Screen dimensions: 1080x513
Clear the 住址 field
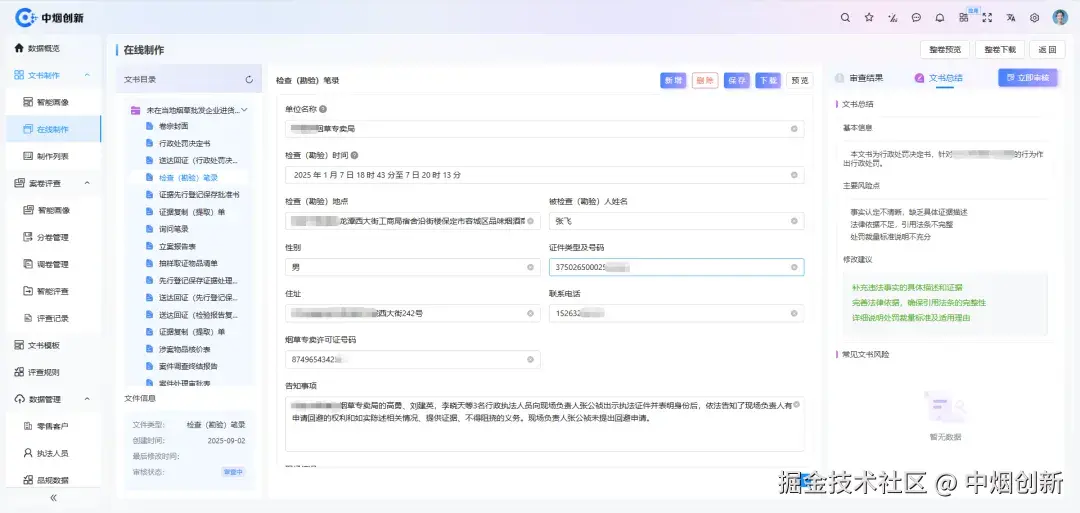[530, 313]
